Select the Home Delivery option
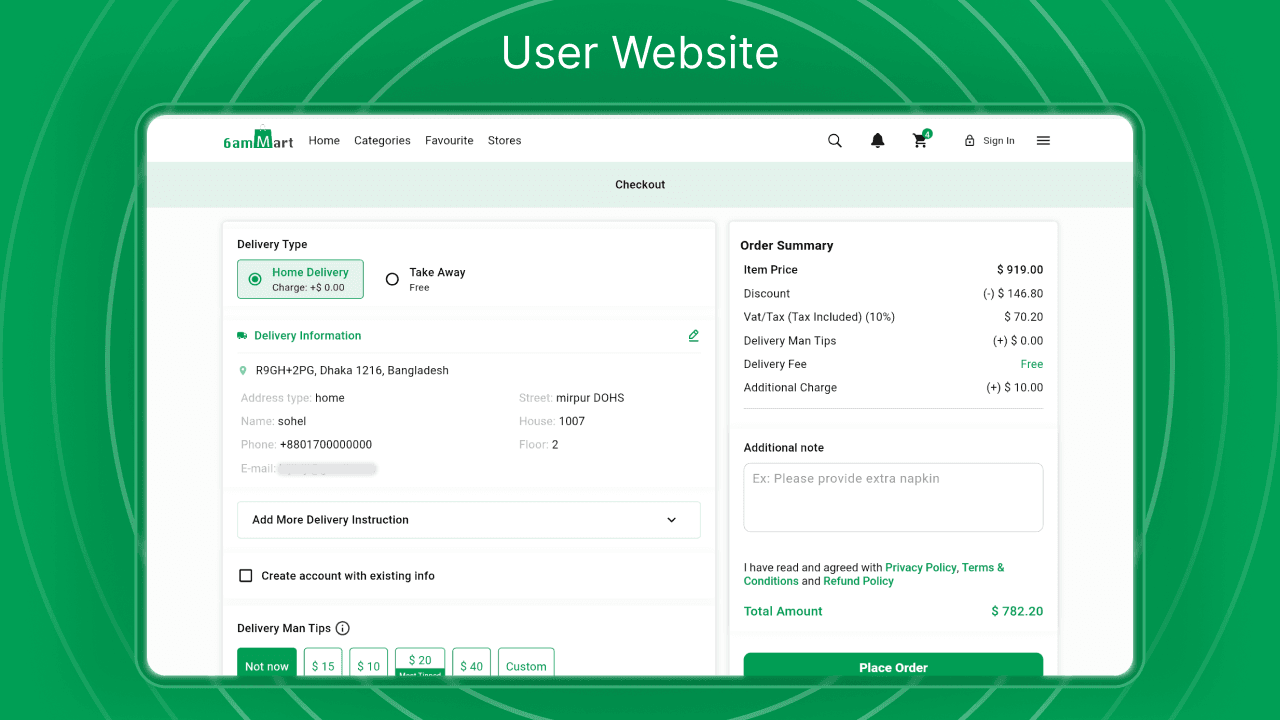This screenshot has width=1280, height=720. tap(300, 279)
